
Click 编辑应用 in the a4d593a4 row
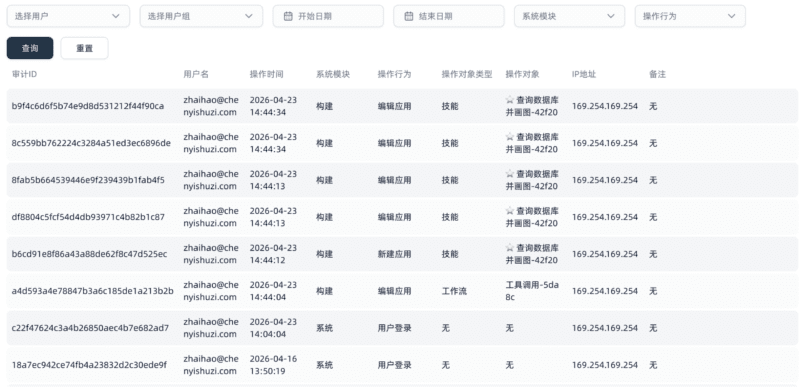(x=394, y=291)
